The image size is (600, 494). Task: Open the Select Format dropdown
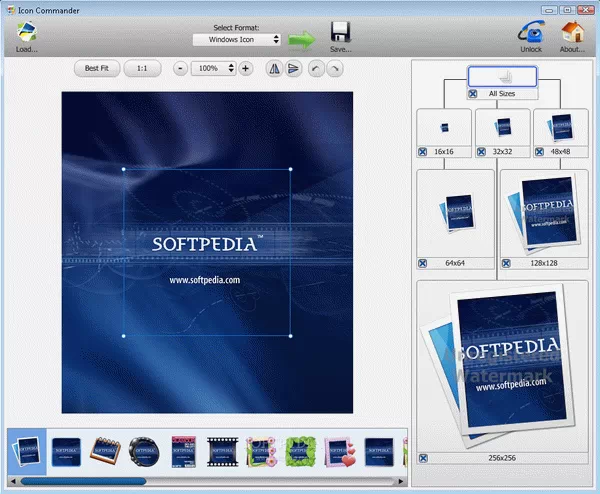coord(238,40)
